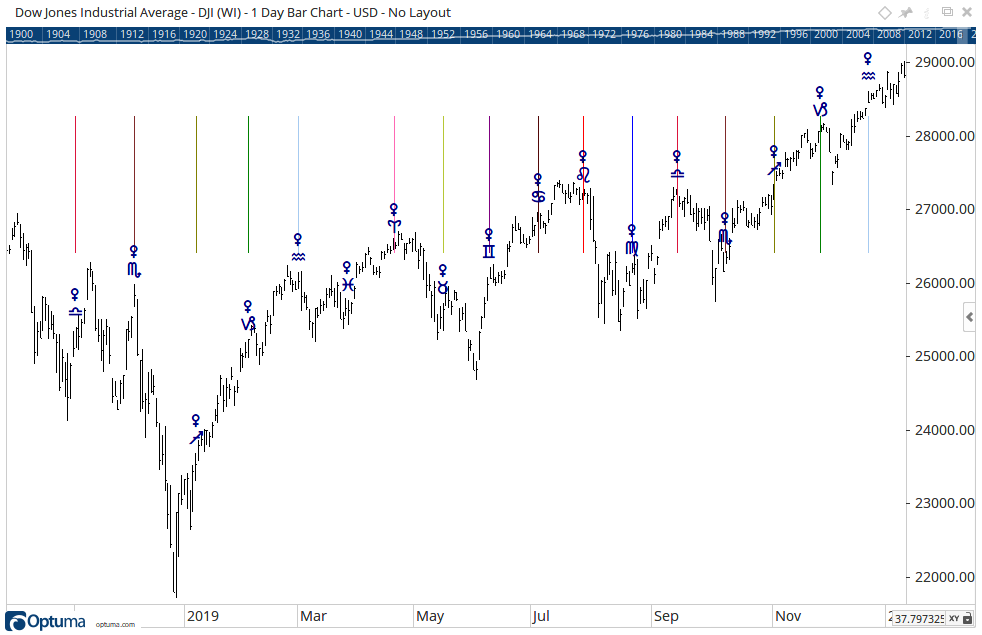Click the 25000.00 price axis label
The width and height of the screenshot is (982, 635).
pos(944,356)
